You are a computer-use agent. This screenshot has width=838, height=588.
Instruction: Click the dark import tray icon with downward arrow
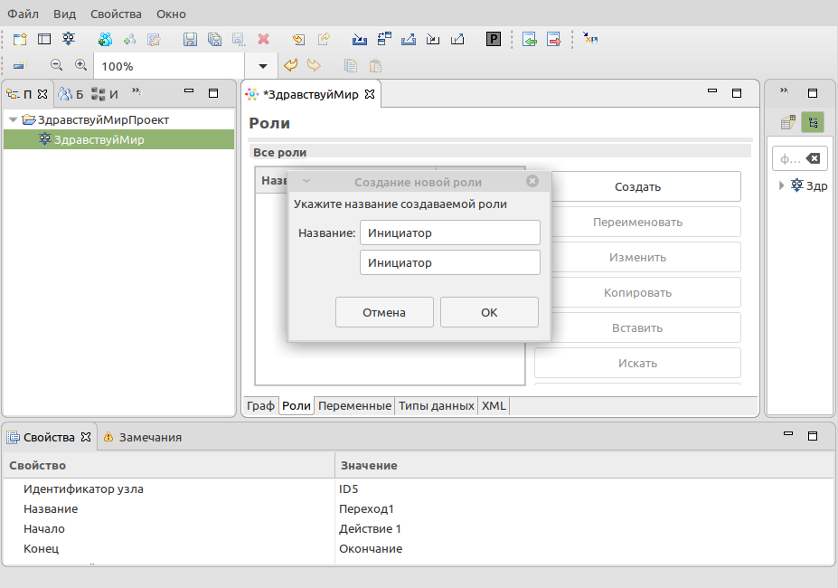(x=433, y=39)
